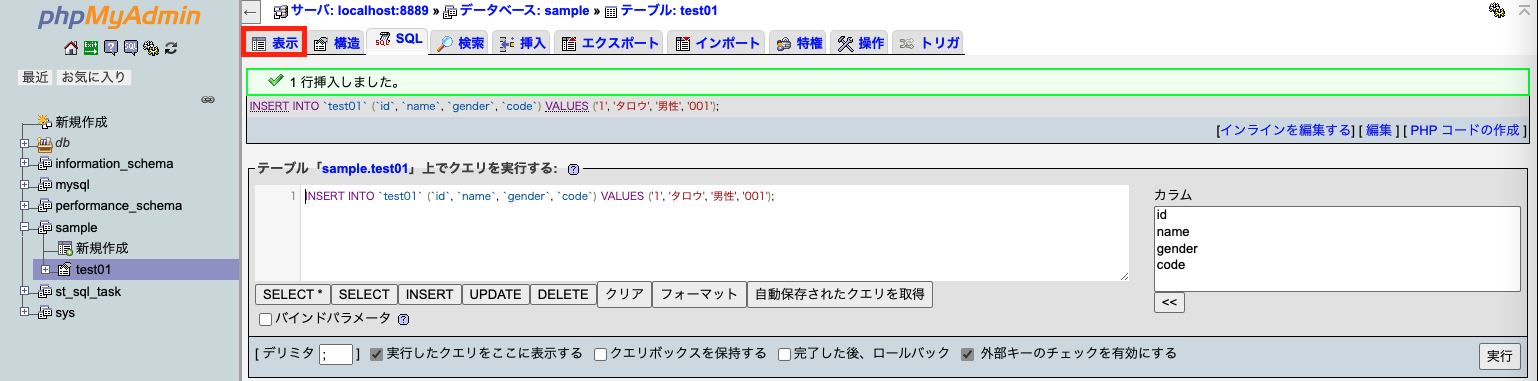Click the chain link icon above database tree
1538x381 pixels.
coord(208,100)
